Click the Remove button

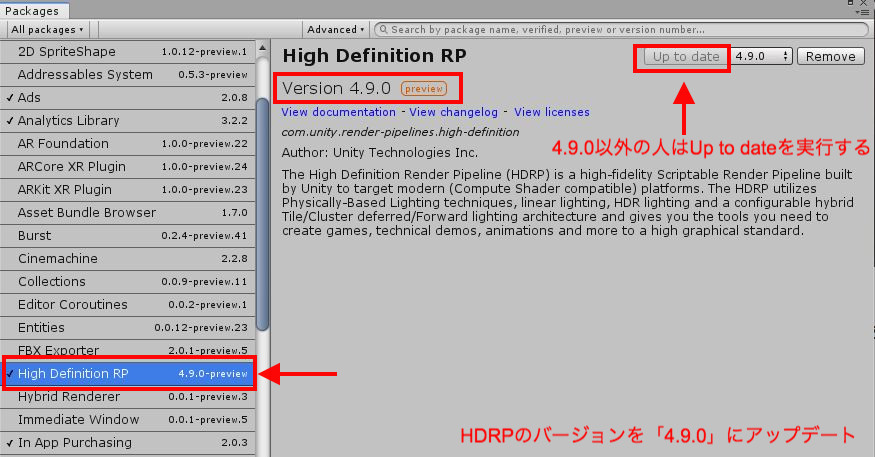point(830,56)
